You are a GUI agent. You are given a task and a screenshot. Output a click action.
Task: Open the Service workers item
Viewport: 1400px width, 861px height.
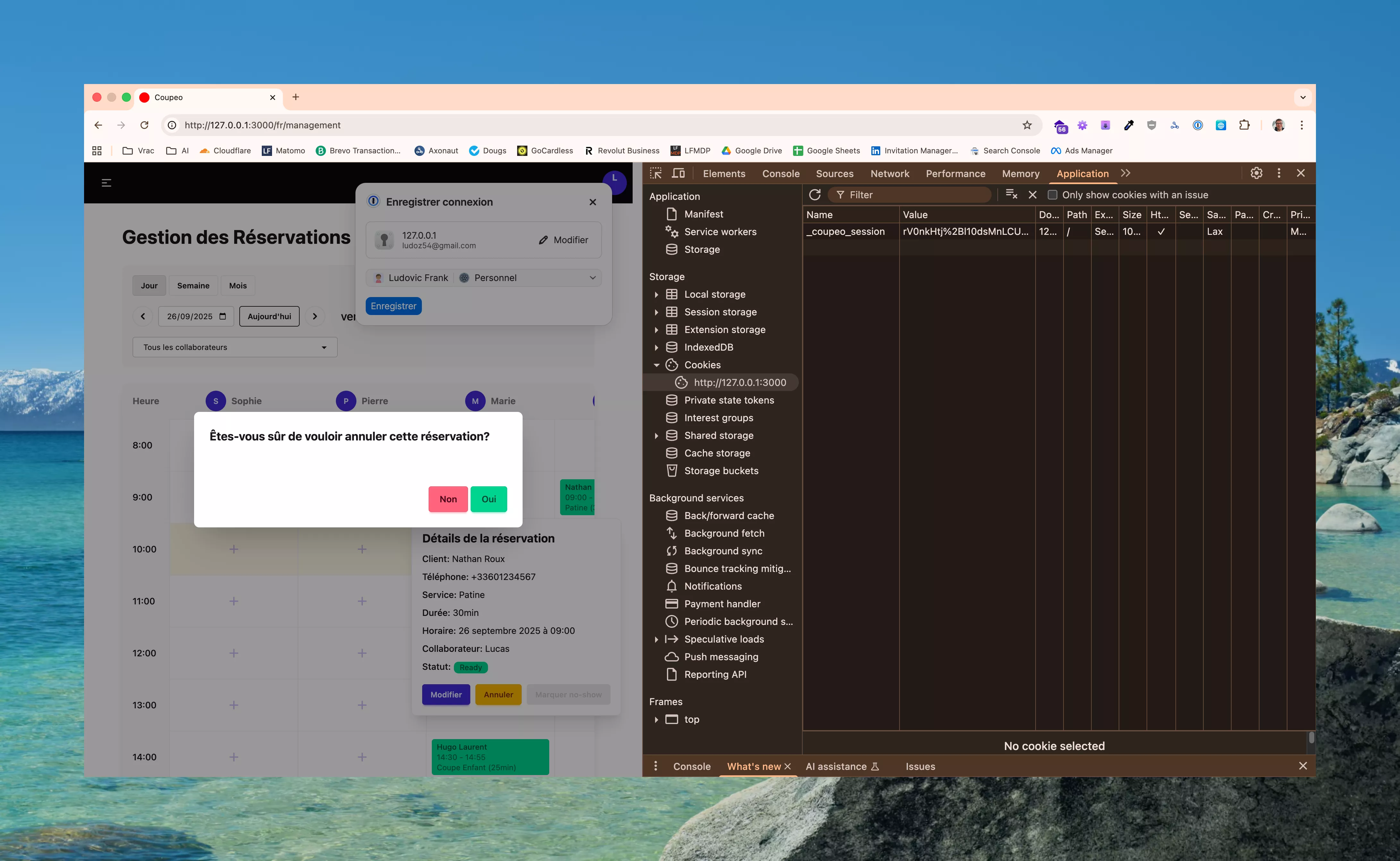click(x=720, y=232)
